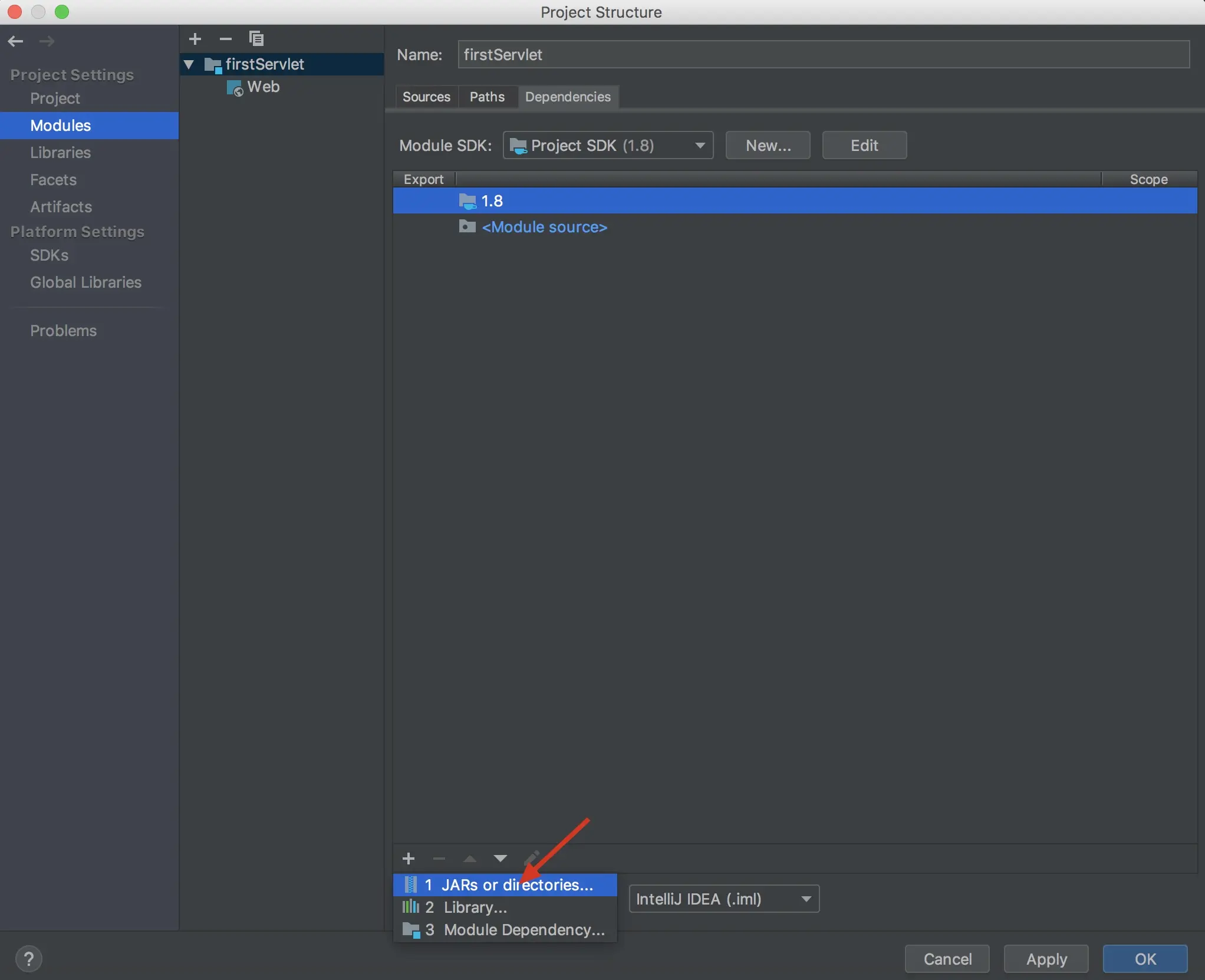Image resolution: width=1205 pixels, height=980 pixels.
Task: Switch to the Paths tab
Action: pyautogui.click(x=487, y=97)
